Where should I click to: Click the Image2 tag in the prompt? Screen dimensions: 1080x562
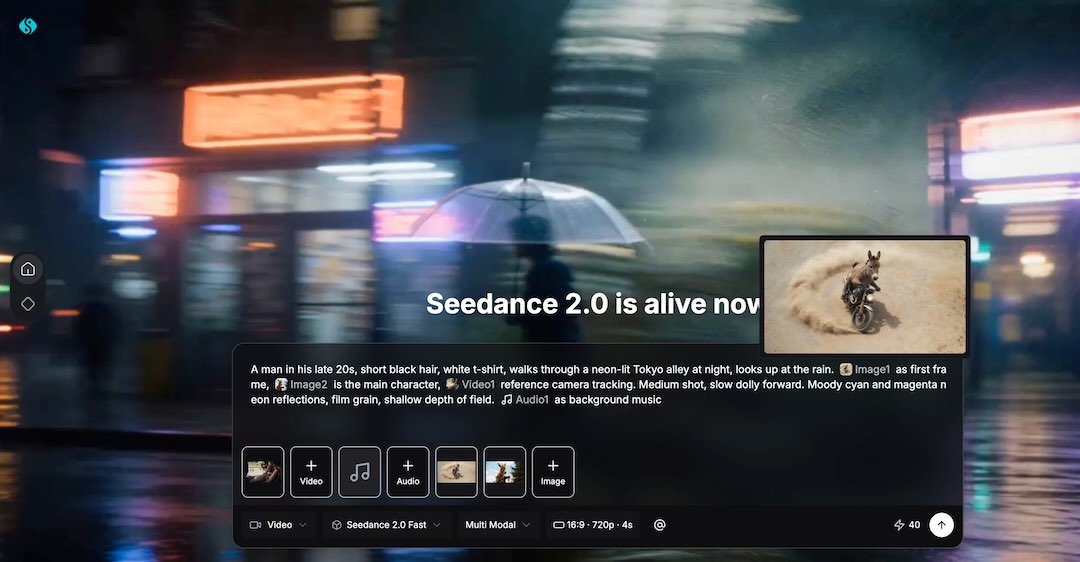pos(301,384)
